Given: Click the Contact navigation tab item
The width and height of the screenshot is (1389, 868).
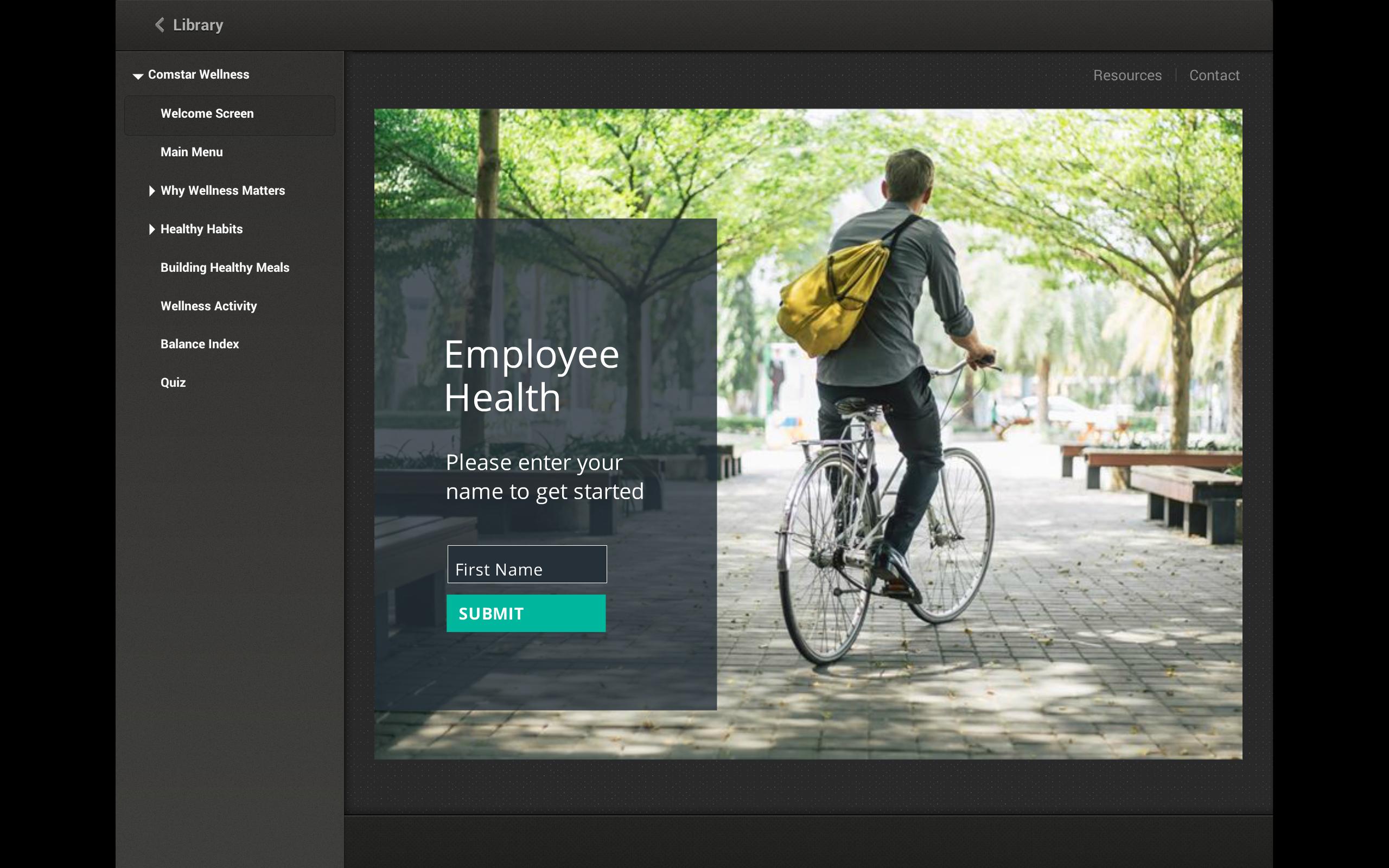Looking at the screenshot, I should tap(1213, 75).
